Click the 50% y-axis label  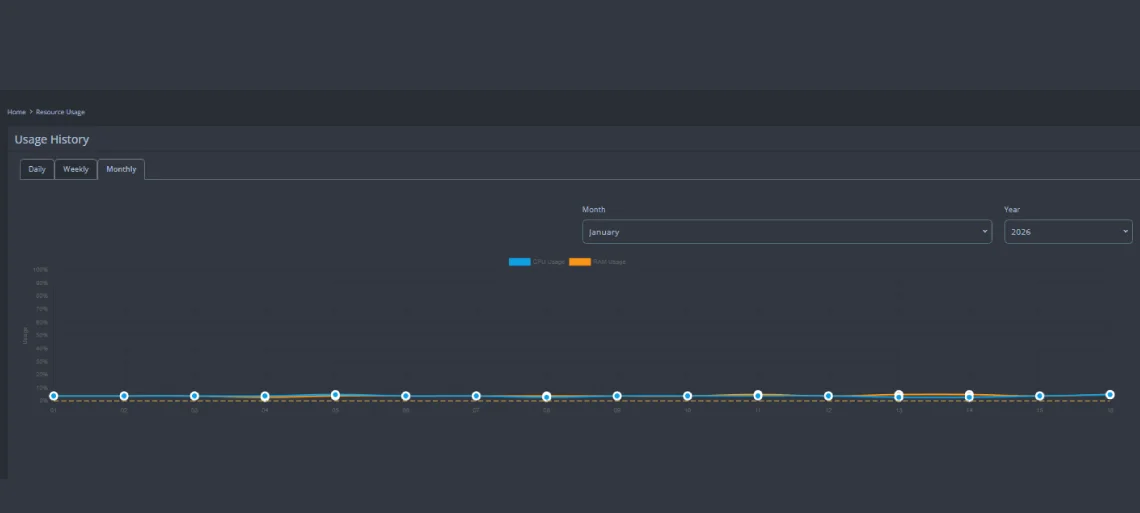pyautogui.click(x=42, y=335)
